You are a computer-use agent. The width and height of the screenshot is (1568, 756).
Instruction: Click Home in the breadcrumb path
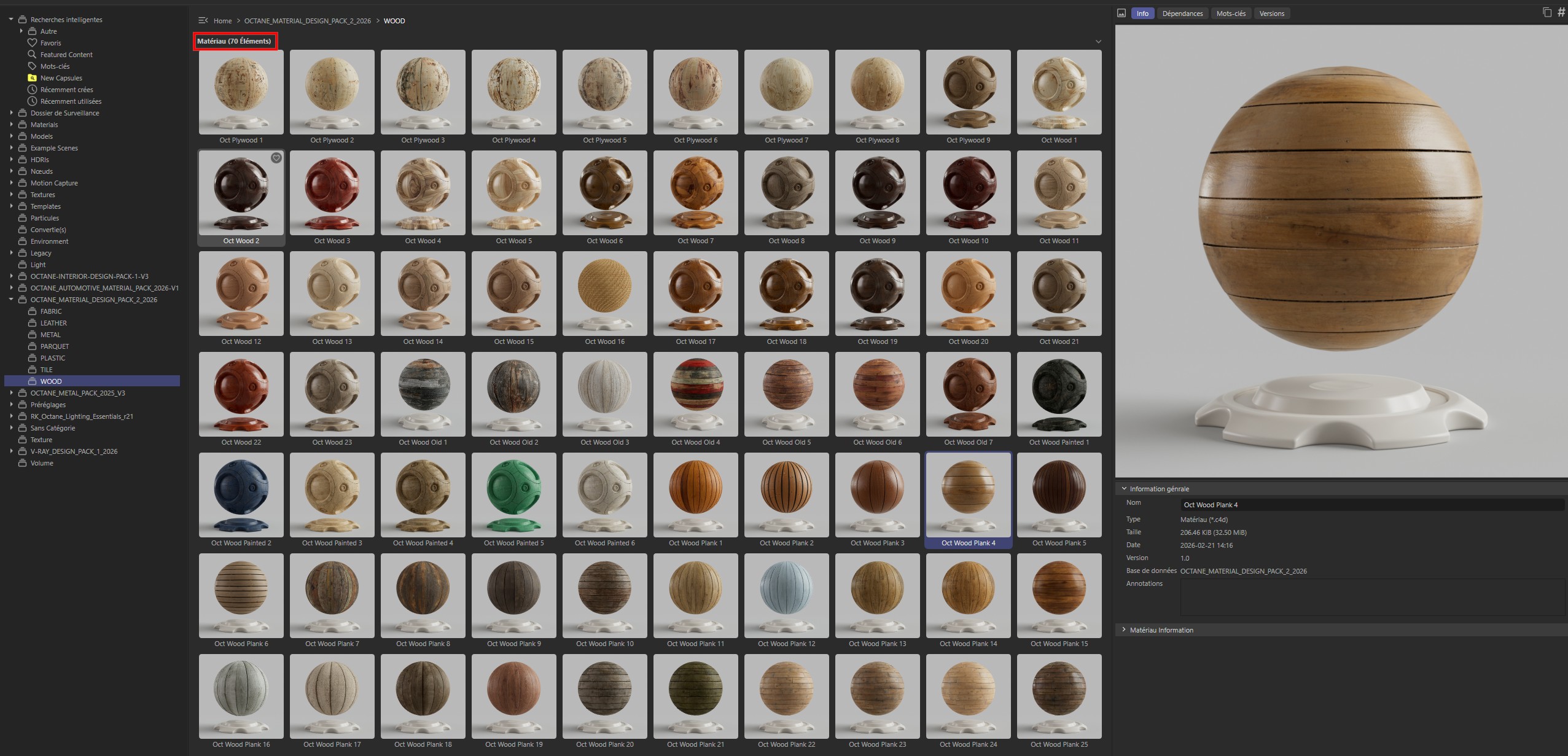point(222,20)
